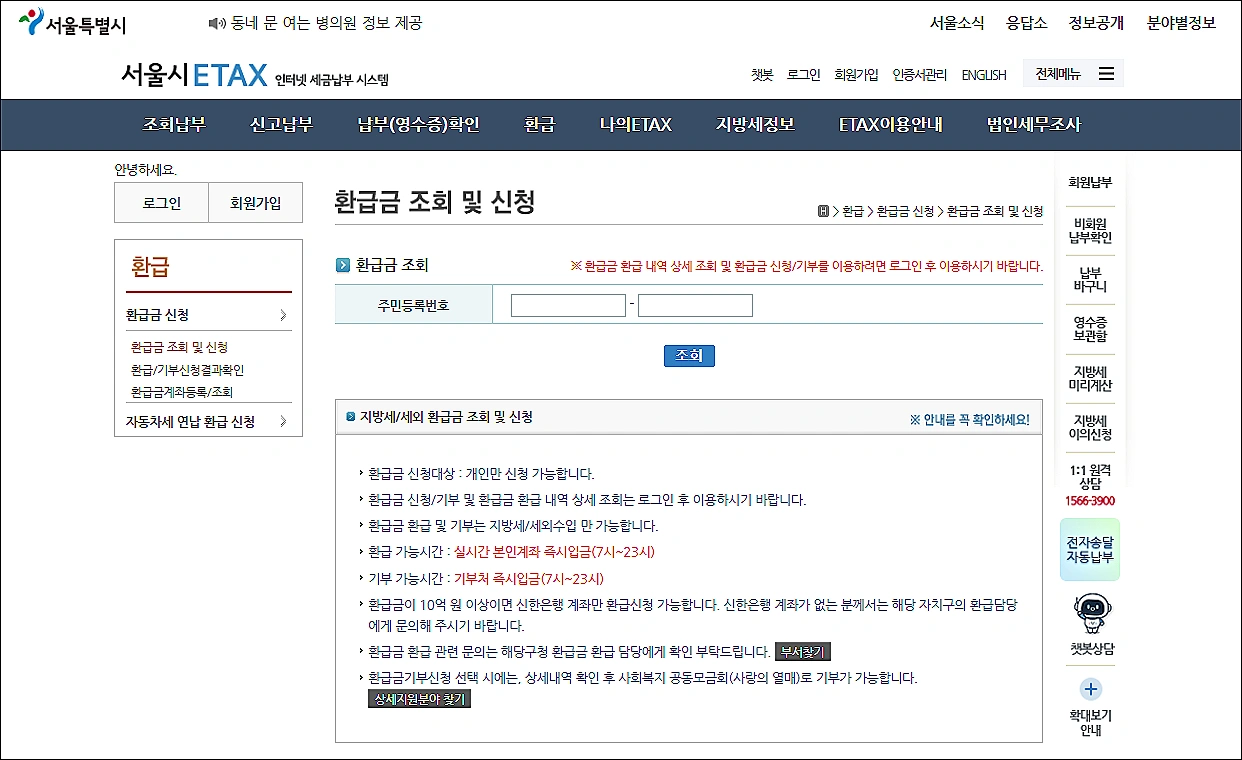Open the 신고납부 main menu
This screenshot has width=1242, height=760.
pos(281,125)
